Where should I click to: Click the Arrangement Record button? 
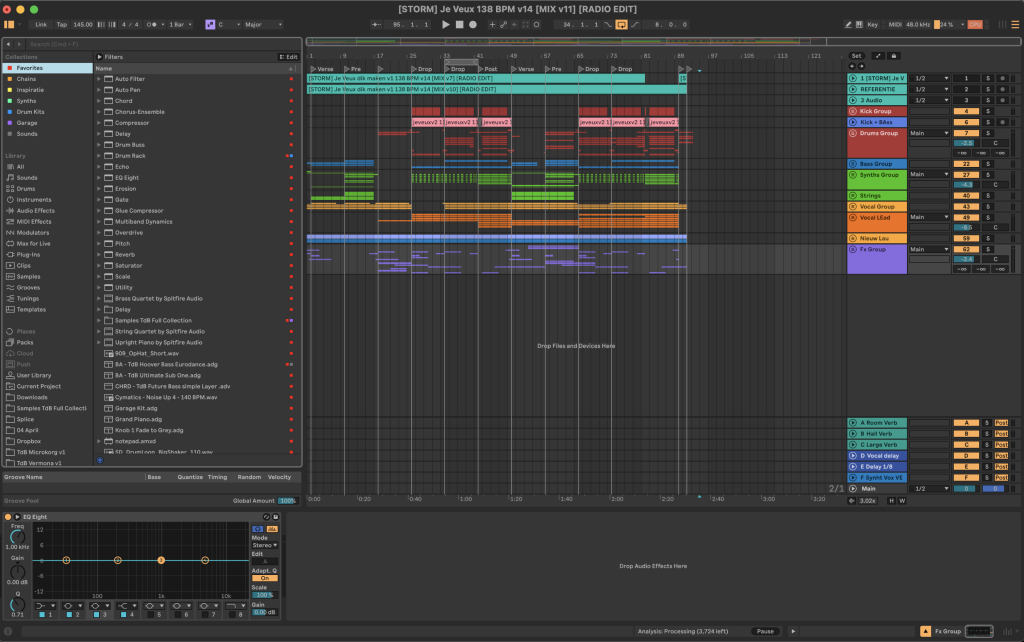tap(473, 25)
